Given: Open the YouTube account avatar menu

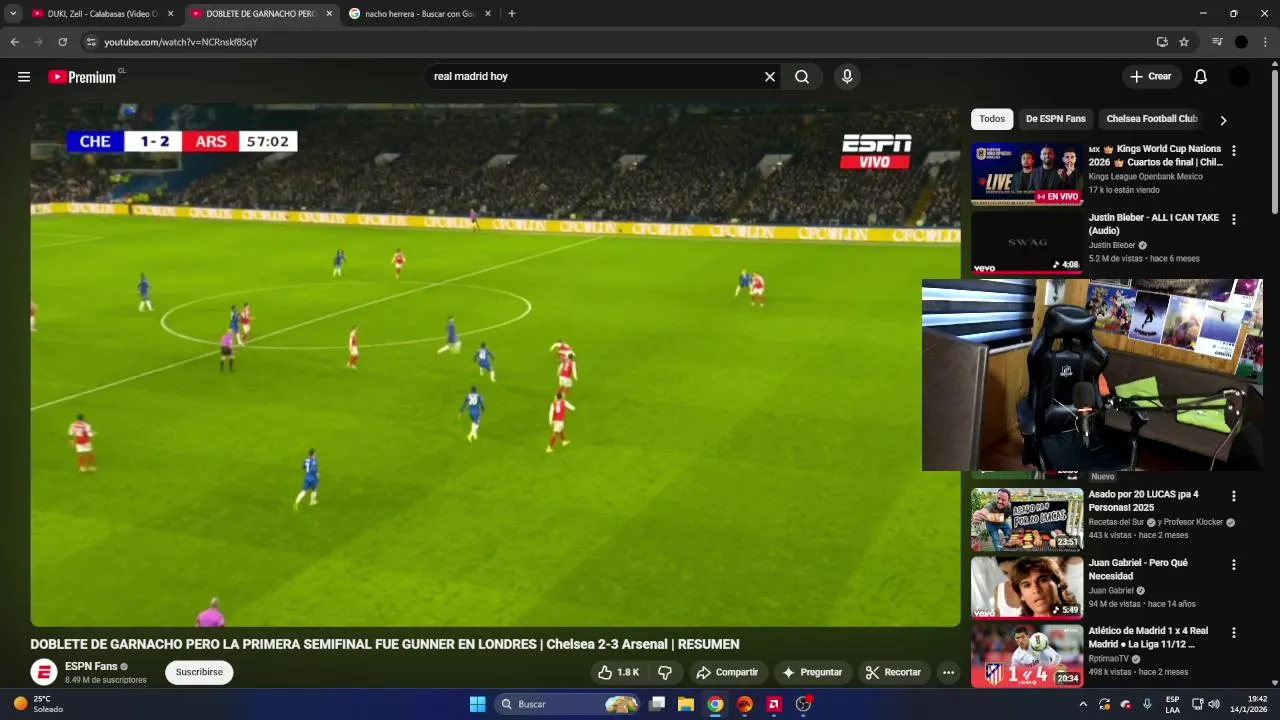Looking at the screenshot, I should coord(1239,77).
